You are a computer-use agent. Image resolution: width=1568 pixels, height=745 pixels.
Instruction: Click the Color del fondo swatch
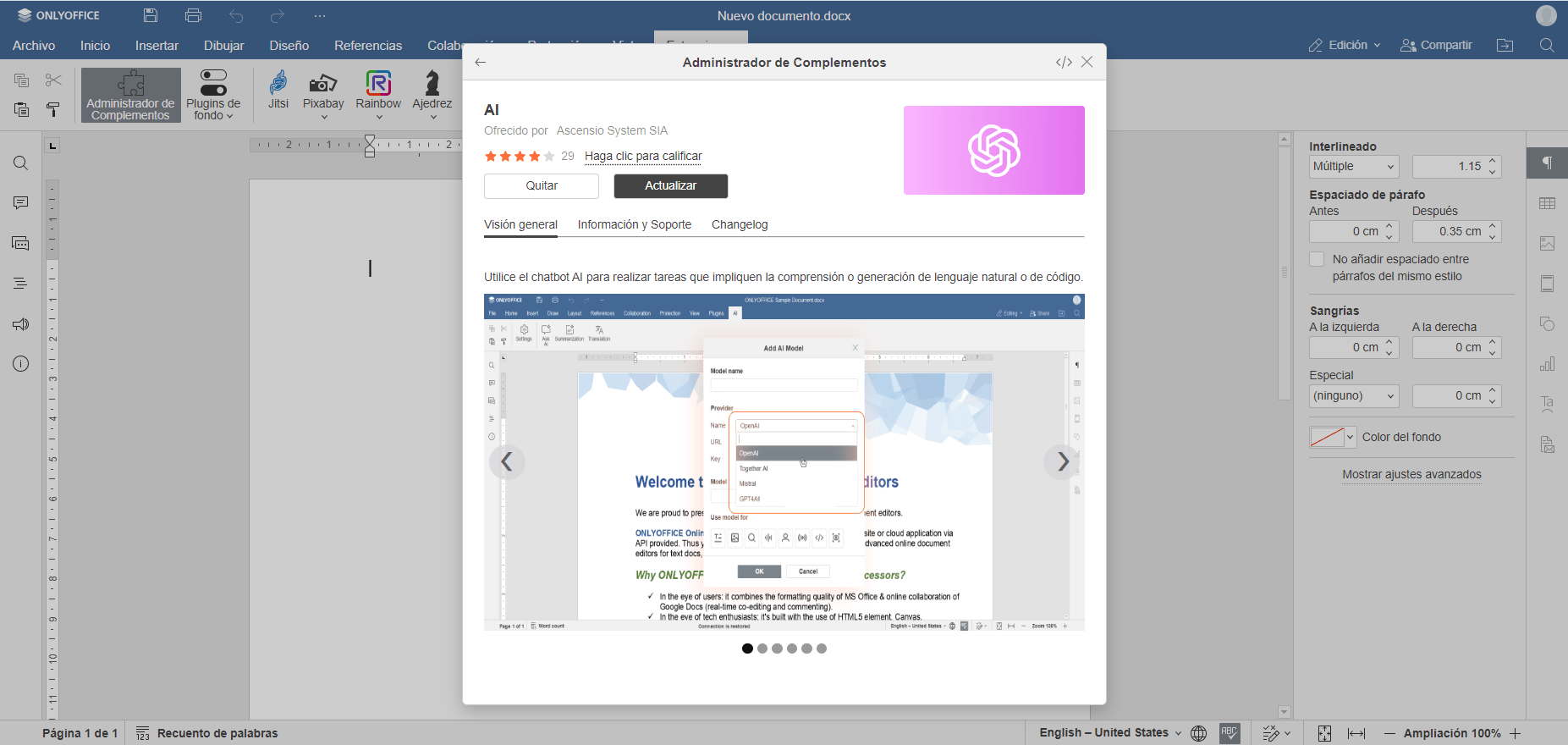click(x=1327, y=438)
